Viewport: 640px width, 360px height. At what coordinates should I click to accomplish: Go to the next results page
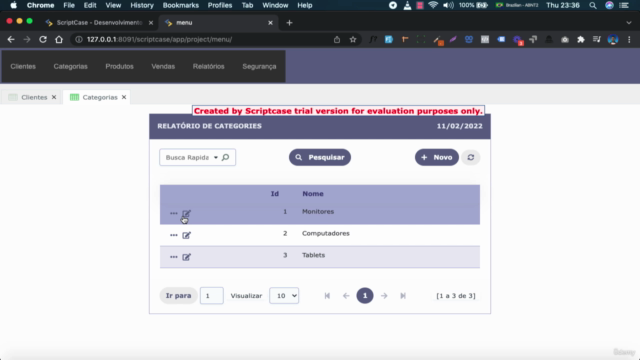(x=384, y=296)
